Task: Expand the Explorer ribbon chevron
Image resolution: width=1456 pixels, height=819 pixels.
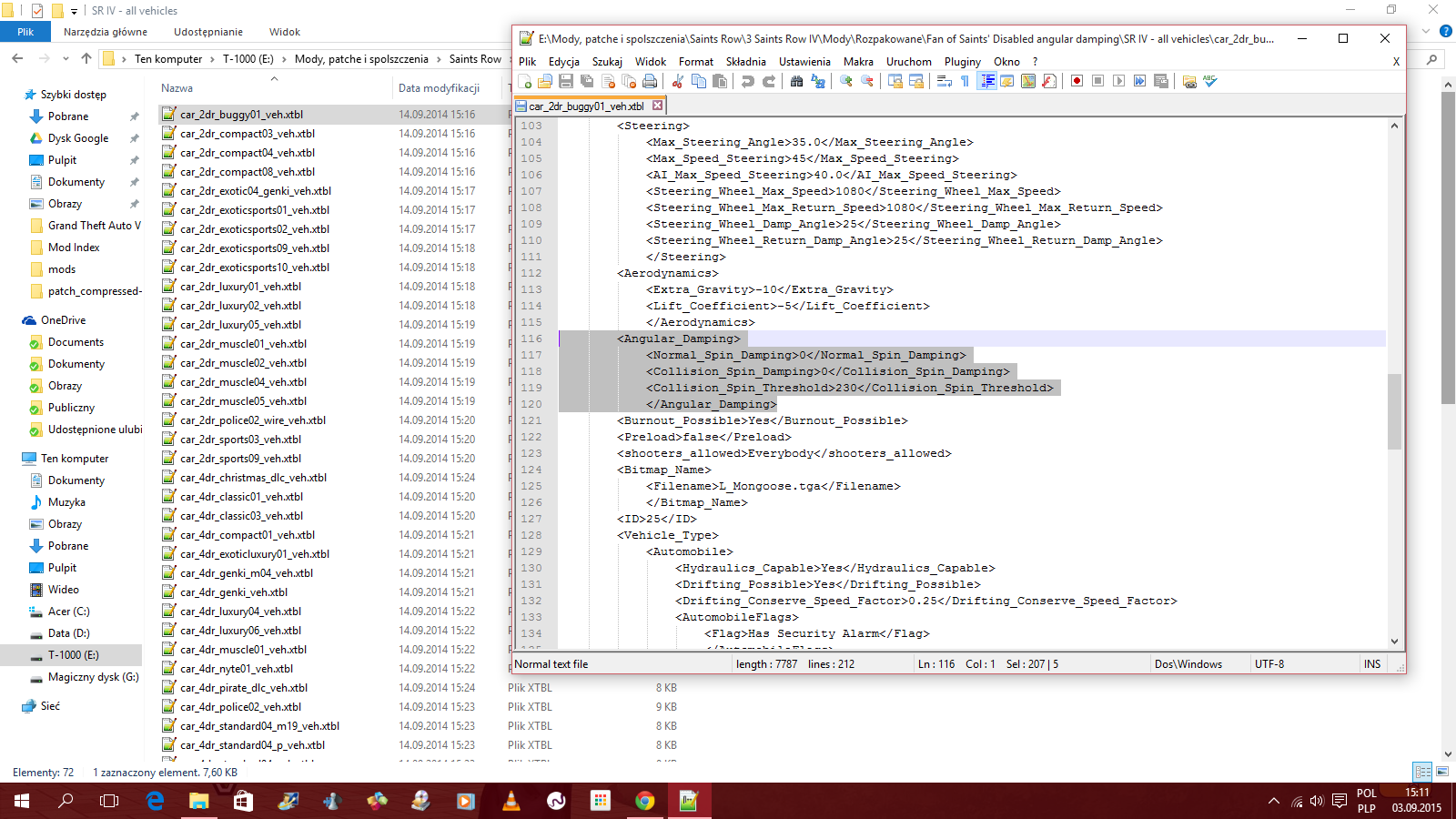Action: pyautogui.click(x=1426, y=31)
